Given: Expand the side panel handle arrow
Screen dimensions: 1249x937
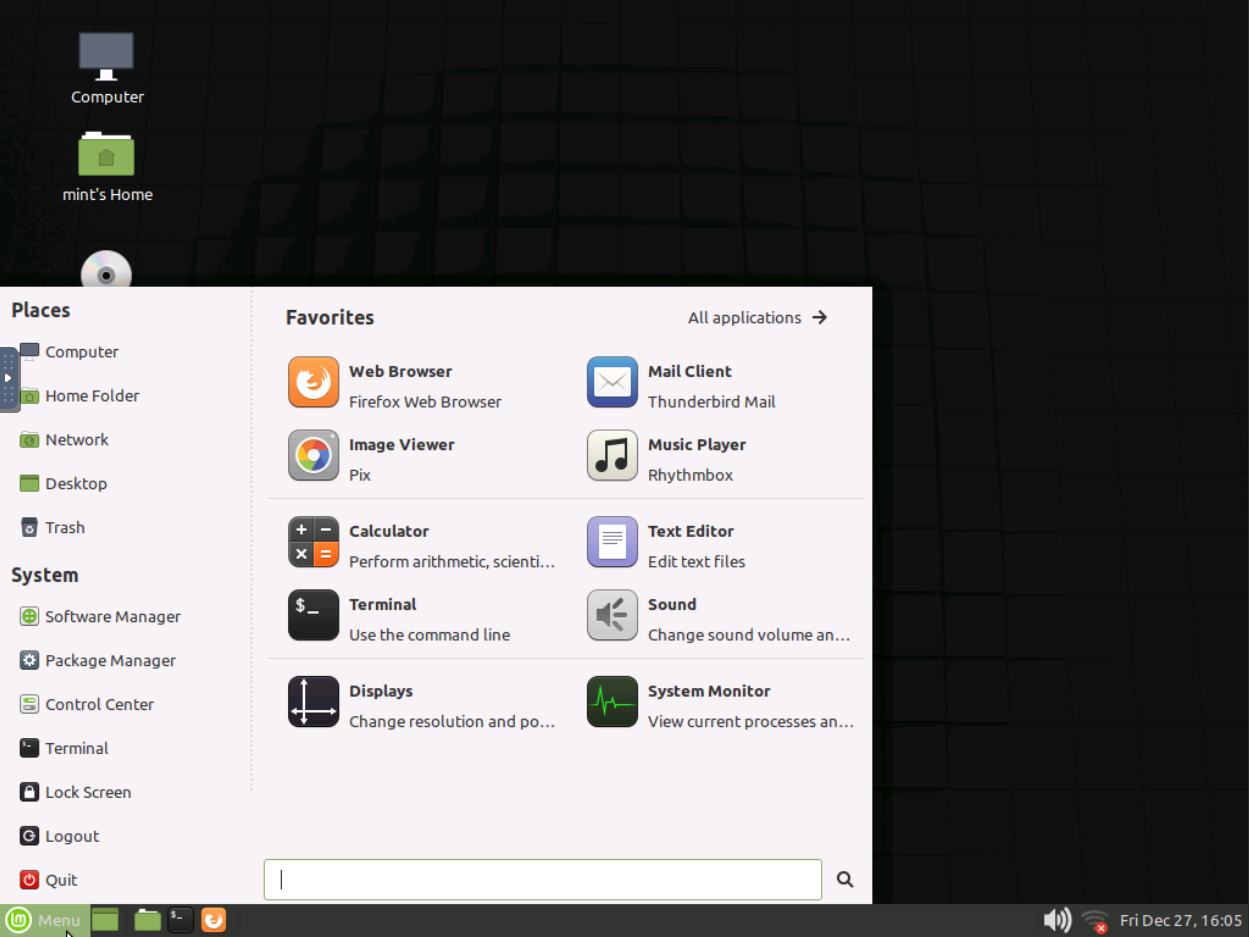Looking at the screenshot, I should tap(9, 379).
